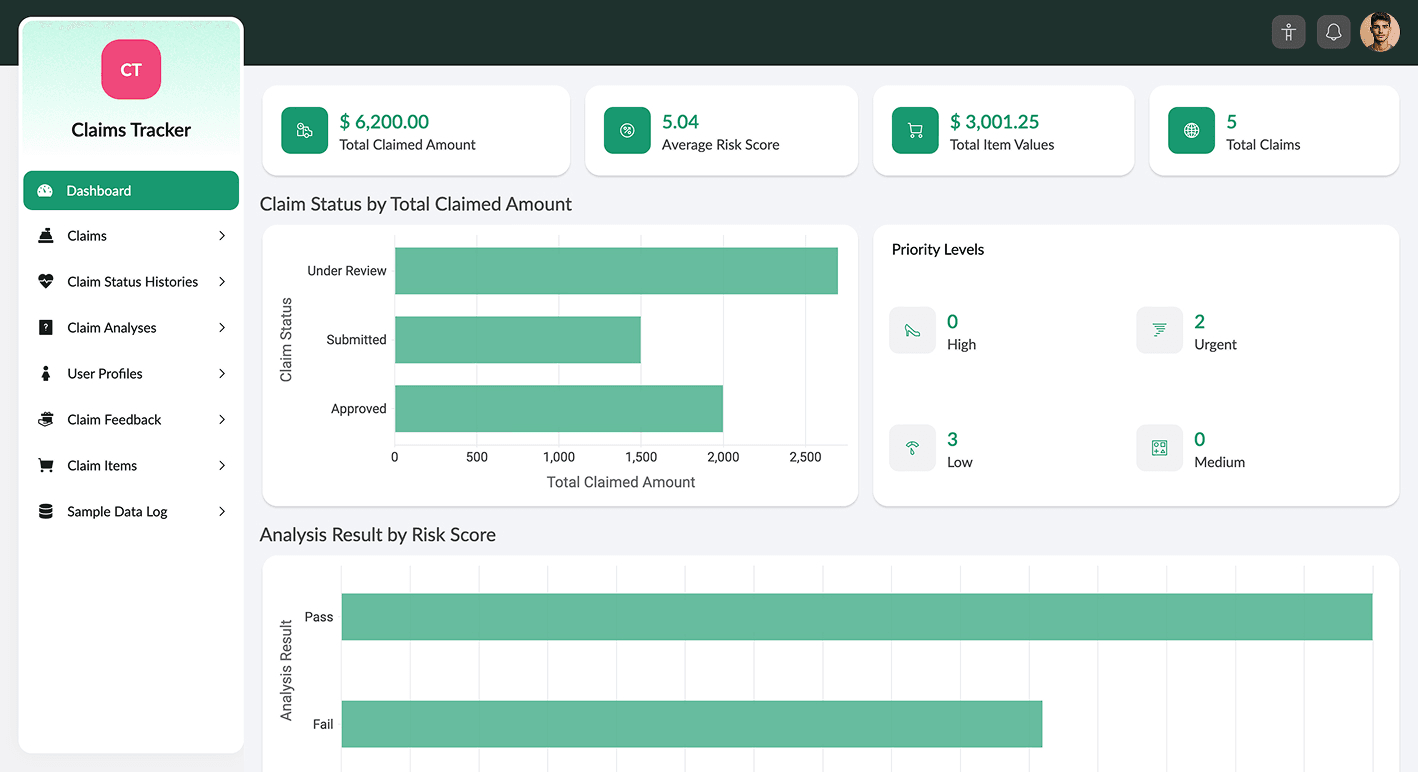
Task: Click the accessibility icon in the top bar
Action: pyautogui.click(x=1288, y=31)
